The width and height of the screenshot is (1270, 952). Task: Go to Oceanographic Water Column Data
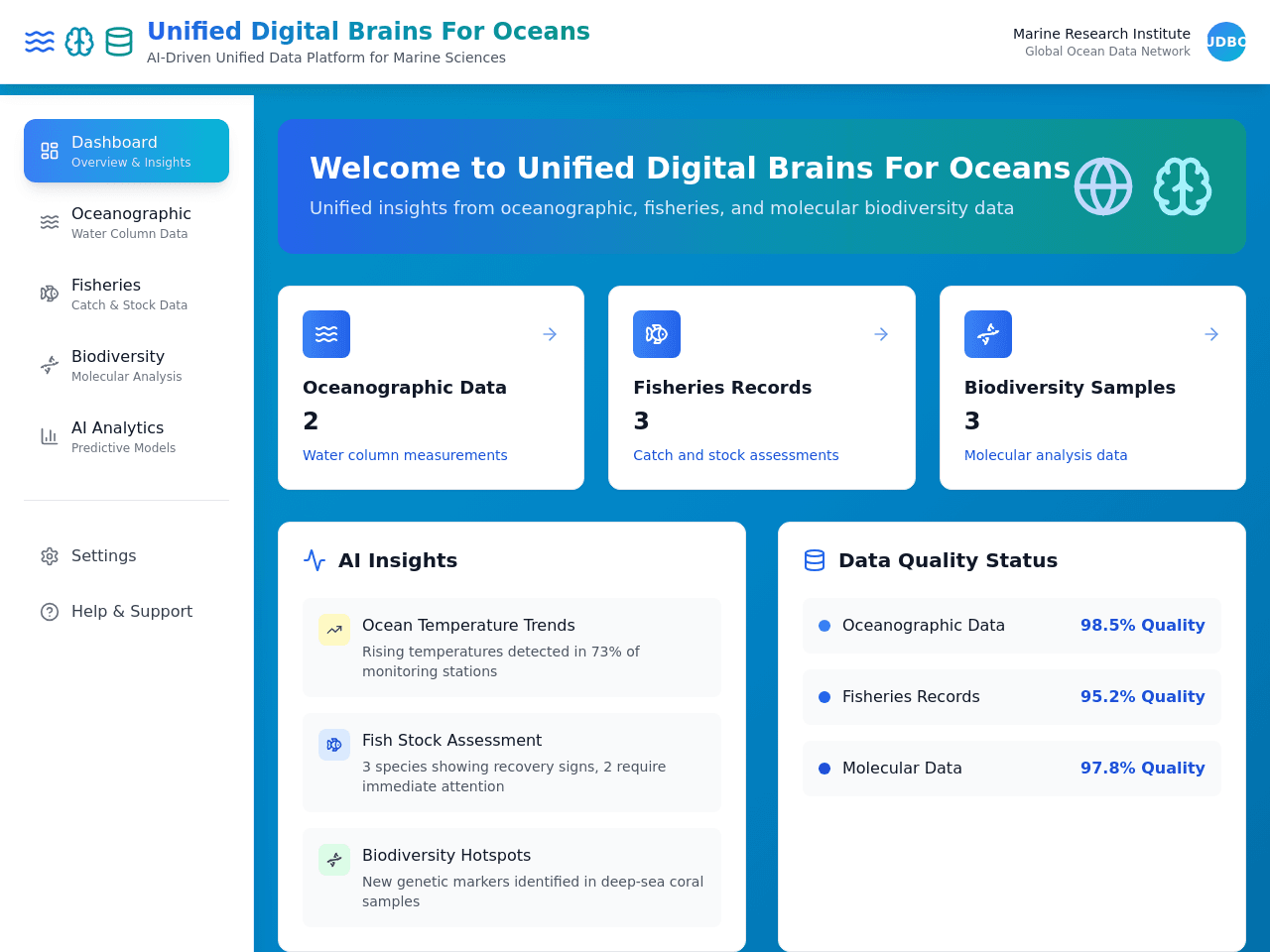tap(126, 222)
